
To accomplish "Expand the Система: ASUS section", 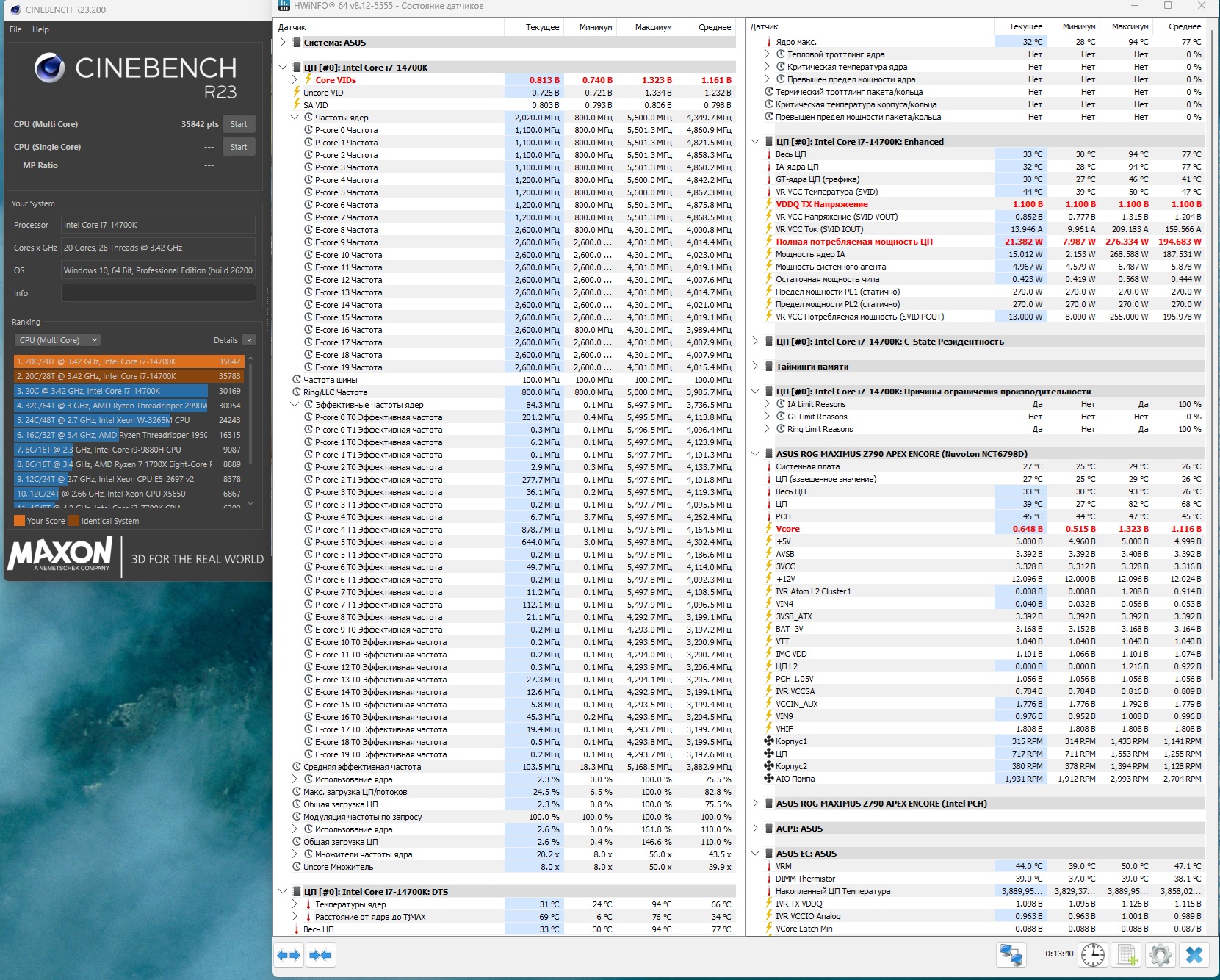I will [x=283, y=42].
